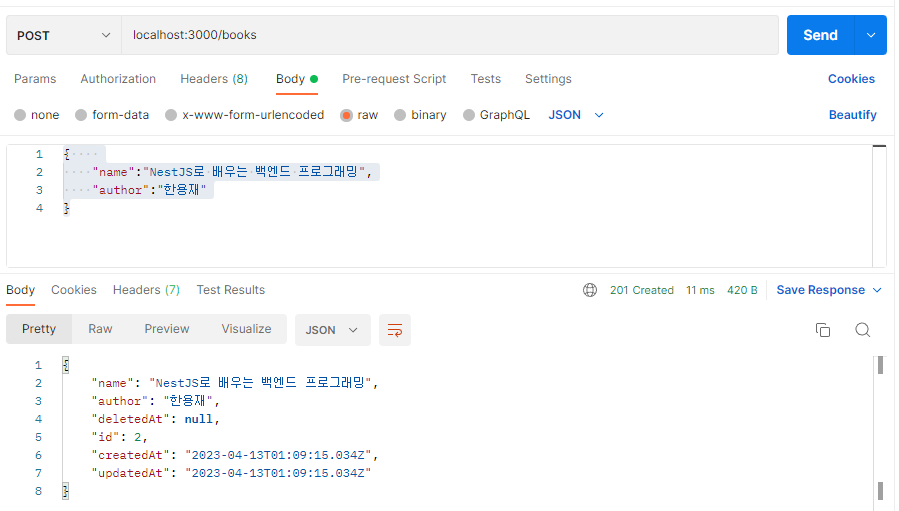Toggle line wrap icon in the response toolbar
The width and height of the screenshot is (899, 511).
pos(394,330)
